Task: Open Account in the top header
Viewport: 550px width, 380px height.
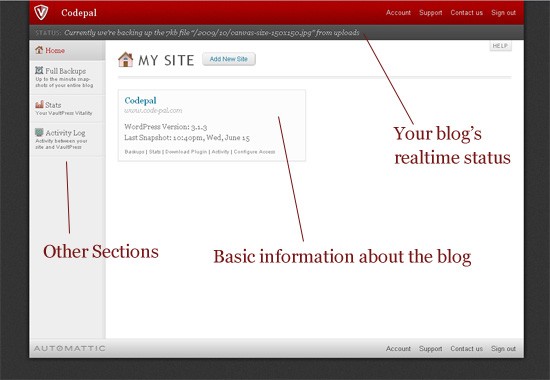Action: pos(398,13)
